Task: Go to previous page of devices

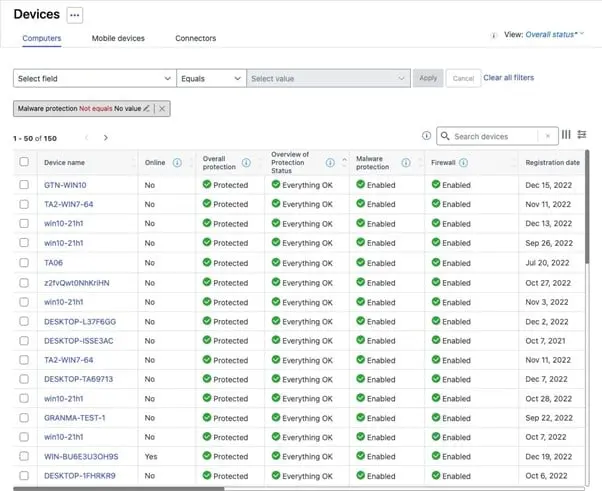Action: pos(86,138)
